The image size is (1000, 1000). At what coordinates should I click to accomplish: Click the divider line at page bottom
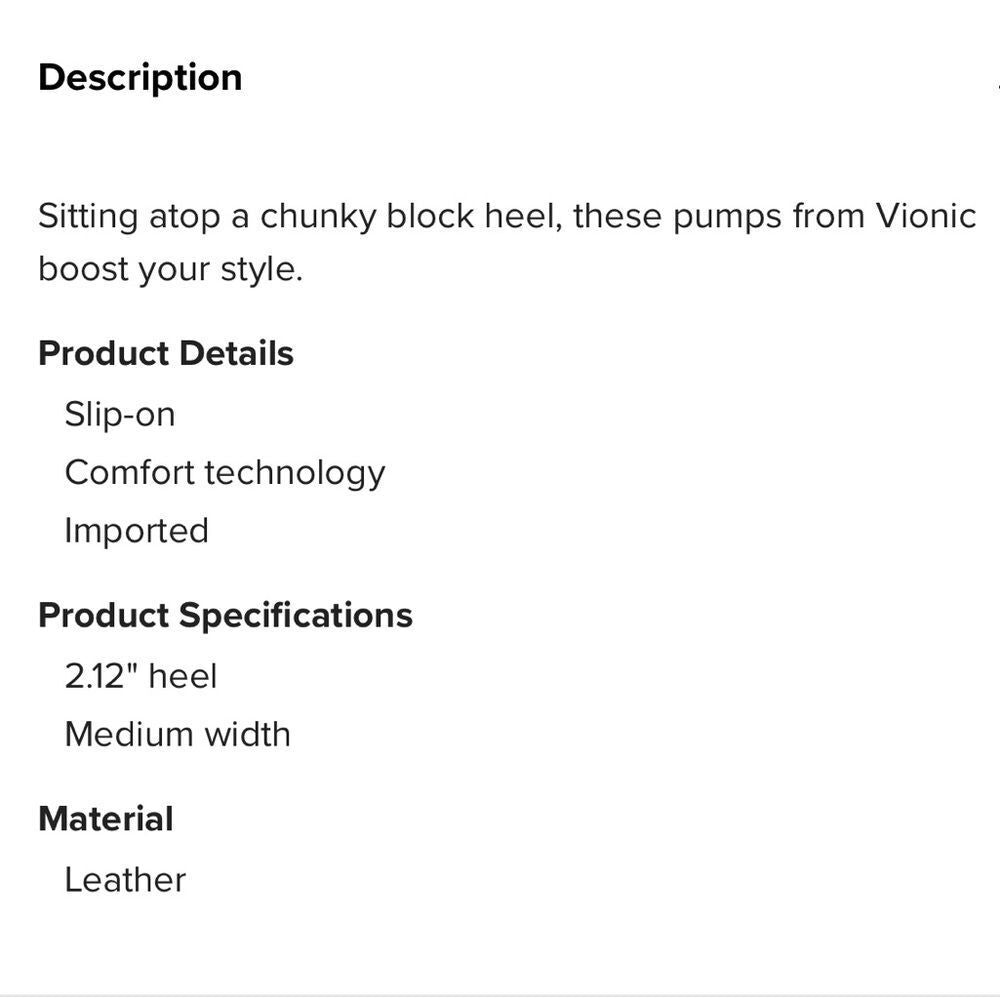click(x=500, y=996)
